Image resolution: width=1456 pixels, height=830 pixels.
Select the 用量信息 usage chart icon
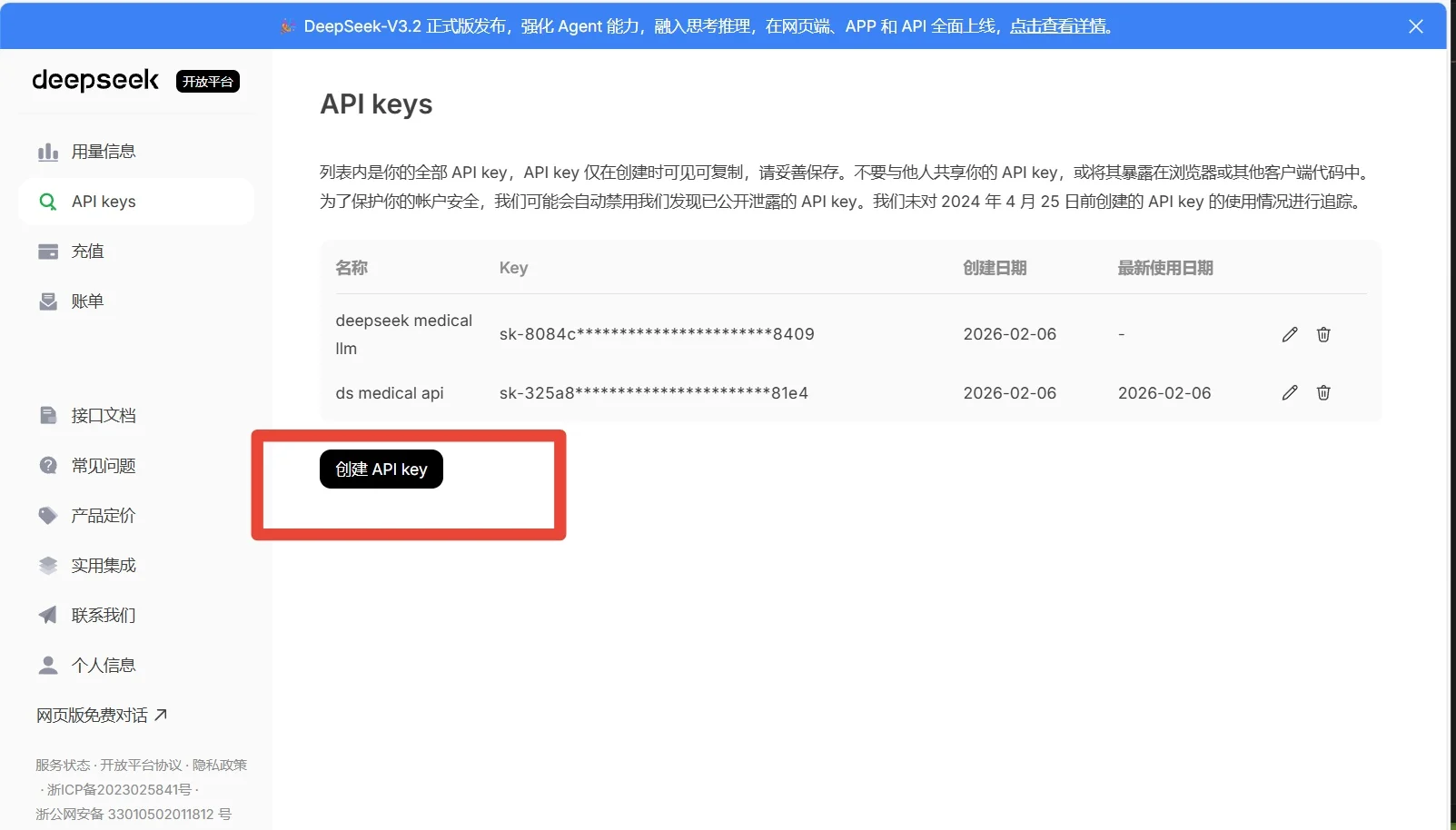[x=47, y=151]
